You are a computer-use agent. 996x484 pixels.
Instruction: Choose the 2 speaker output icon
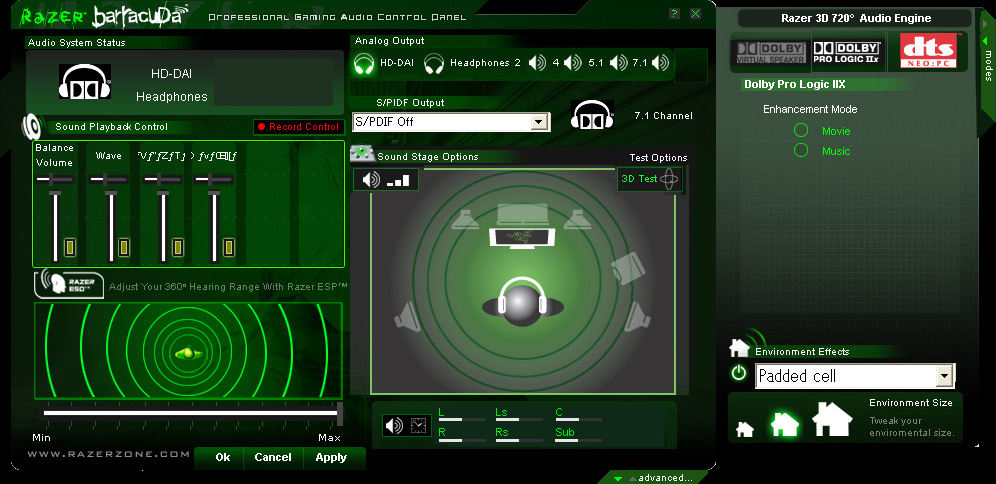coord(537,63)
